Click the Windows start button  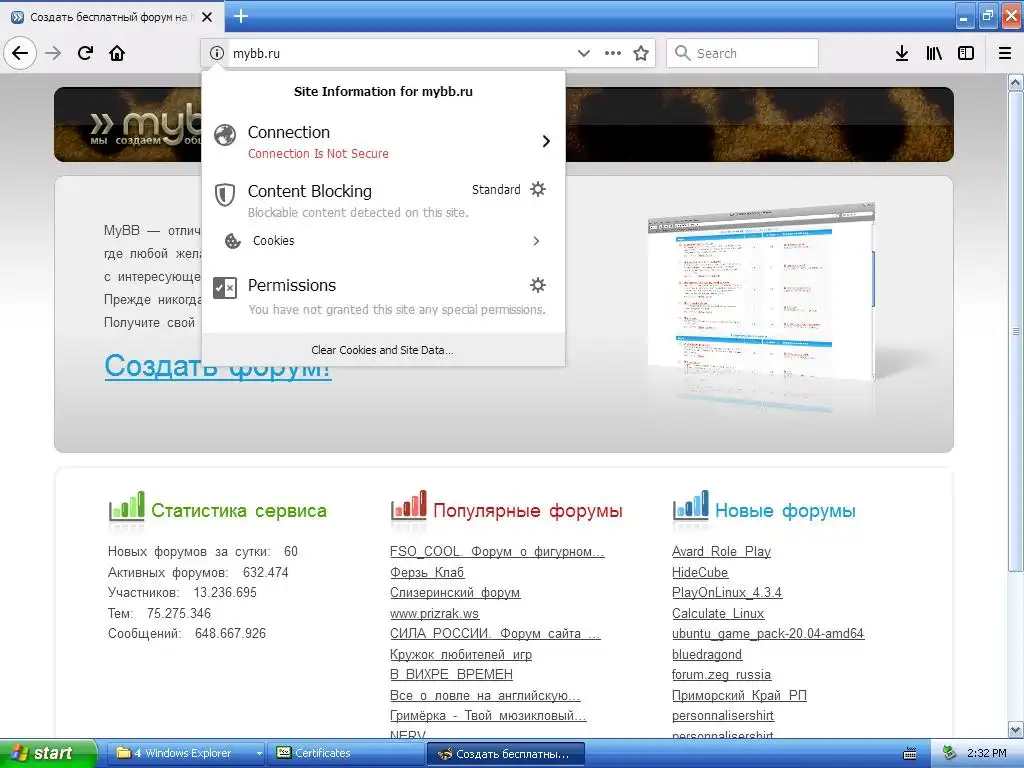point(48,754)
